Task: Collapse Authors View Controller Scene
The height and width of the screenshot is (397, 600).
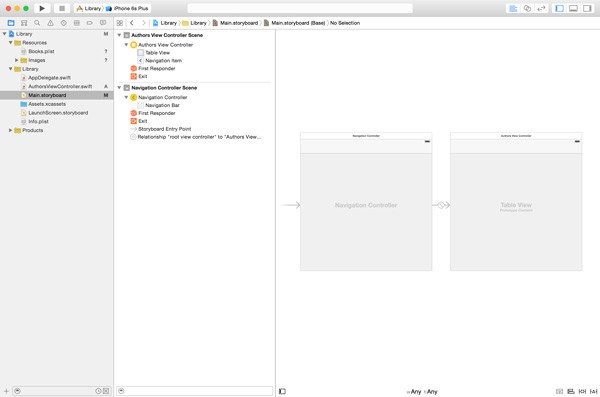Action: pyautogui.click(x=119, y=35)
